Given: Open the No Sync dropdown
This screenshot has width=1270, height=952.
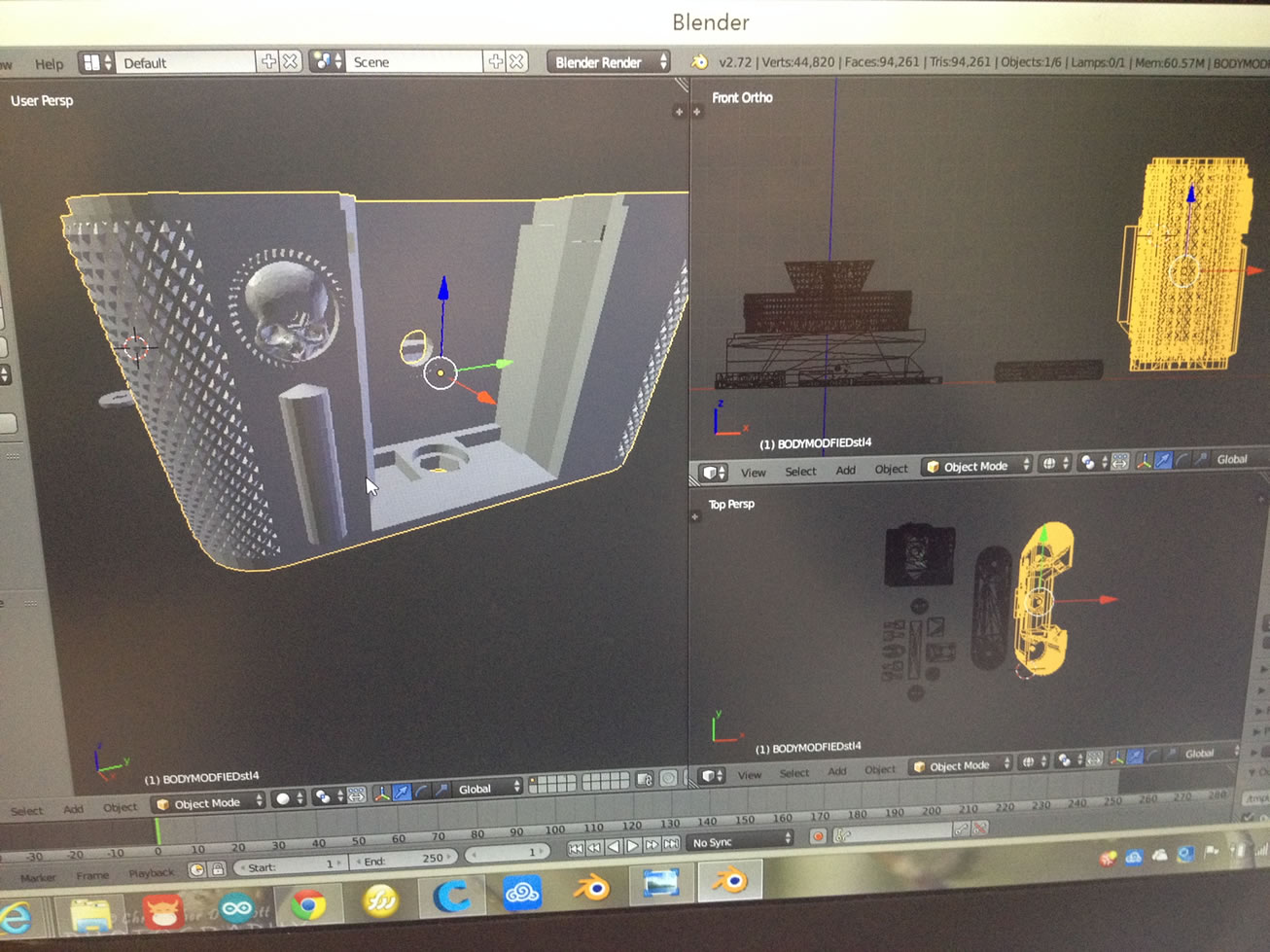Looking at the screenshot, I should 742,841.
